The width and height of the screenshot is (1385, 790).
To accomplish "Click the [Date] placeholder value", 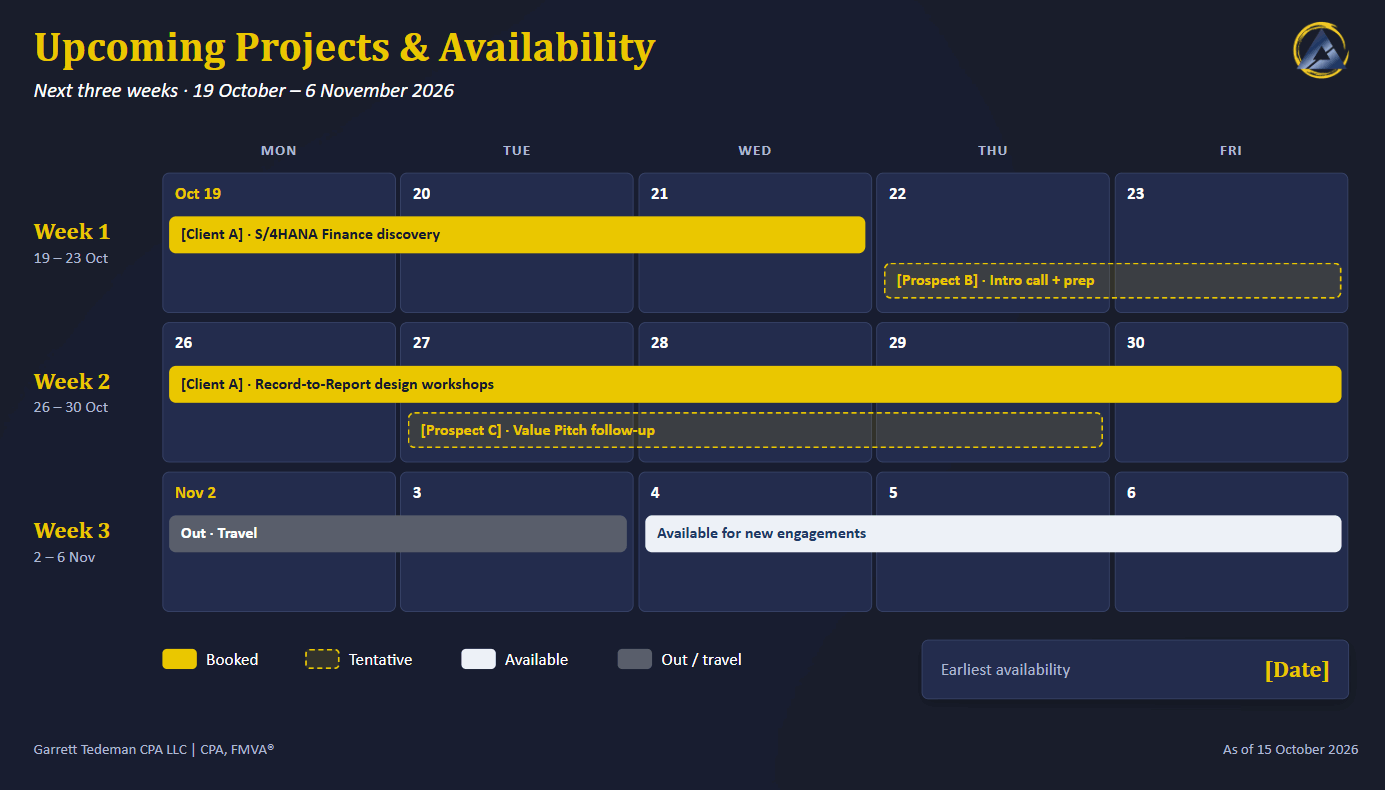I will [1297, 670].
